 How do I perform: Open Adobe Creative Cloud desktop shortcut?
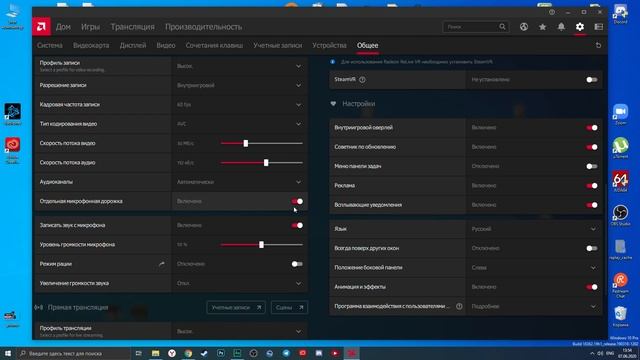pos(13,150)
